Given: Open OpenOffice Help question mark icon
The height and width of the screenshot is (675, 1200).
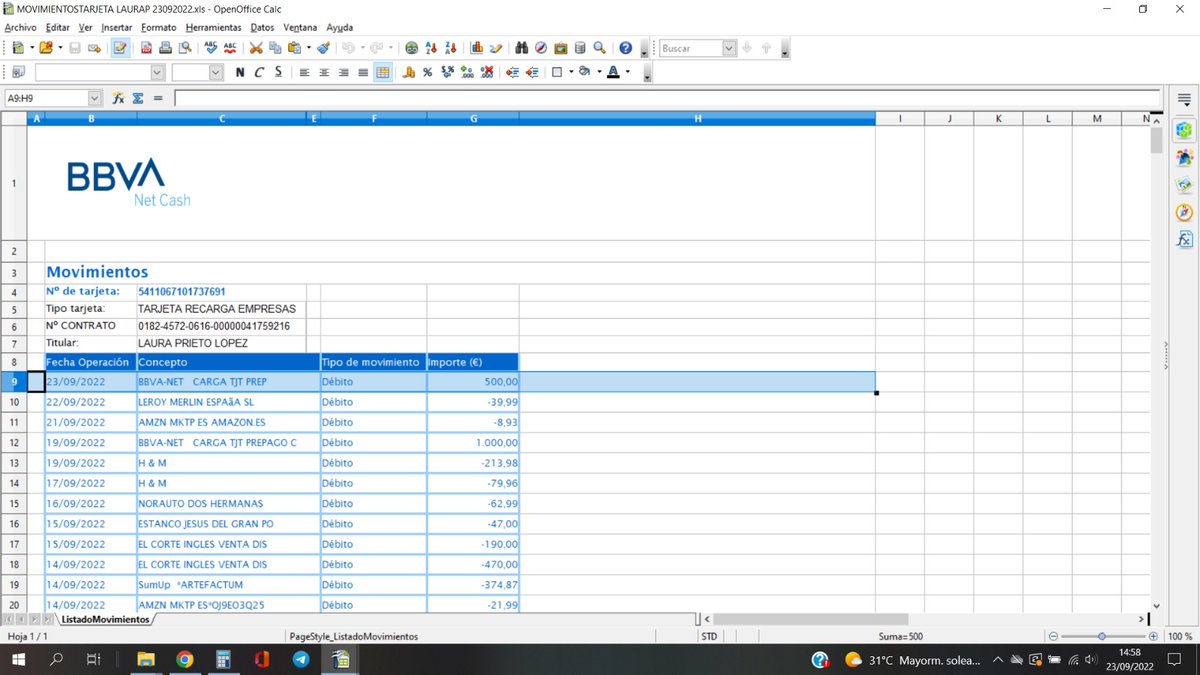Looking at the screenshot, I should 626,48.
